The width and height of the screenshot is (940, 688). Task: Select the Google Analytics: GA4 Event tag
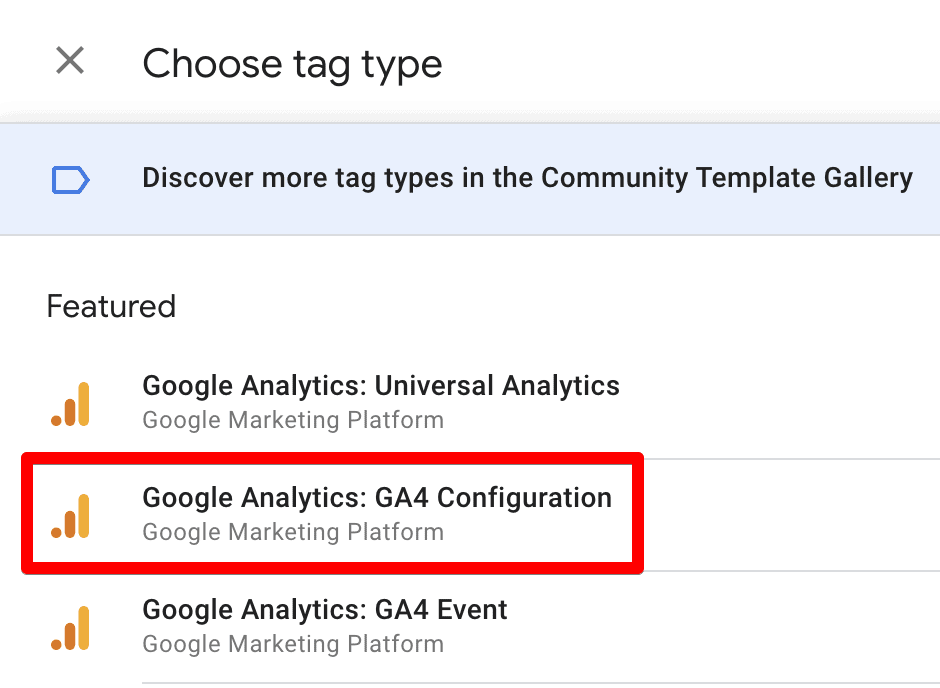[x=325, y=609]
